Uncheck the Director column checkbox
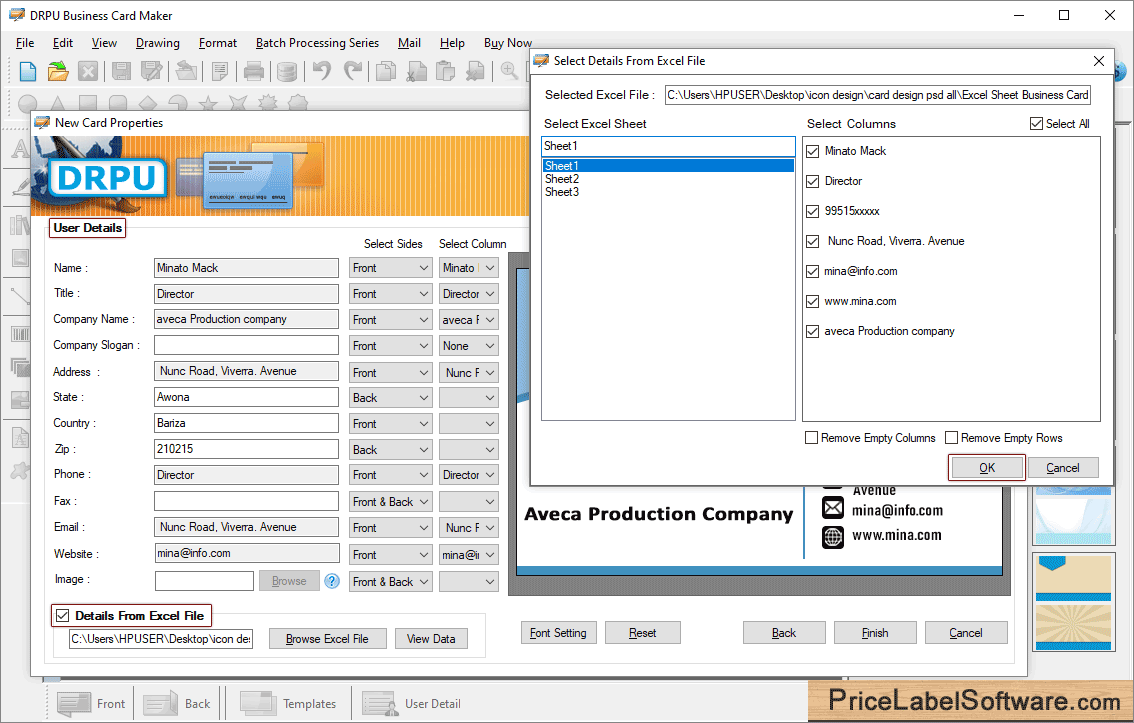Viewport: 1134px width, 723px height. (812, 181)
